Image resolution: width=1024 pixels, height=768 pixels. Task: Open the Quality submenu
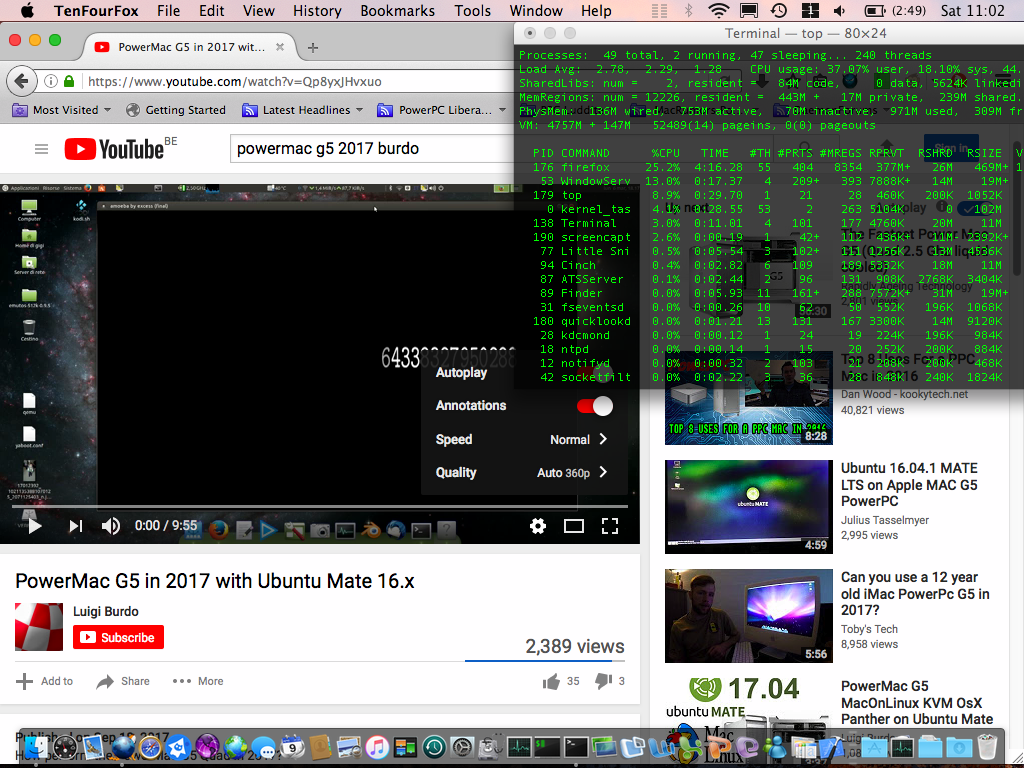point(522,473)
